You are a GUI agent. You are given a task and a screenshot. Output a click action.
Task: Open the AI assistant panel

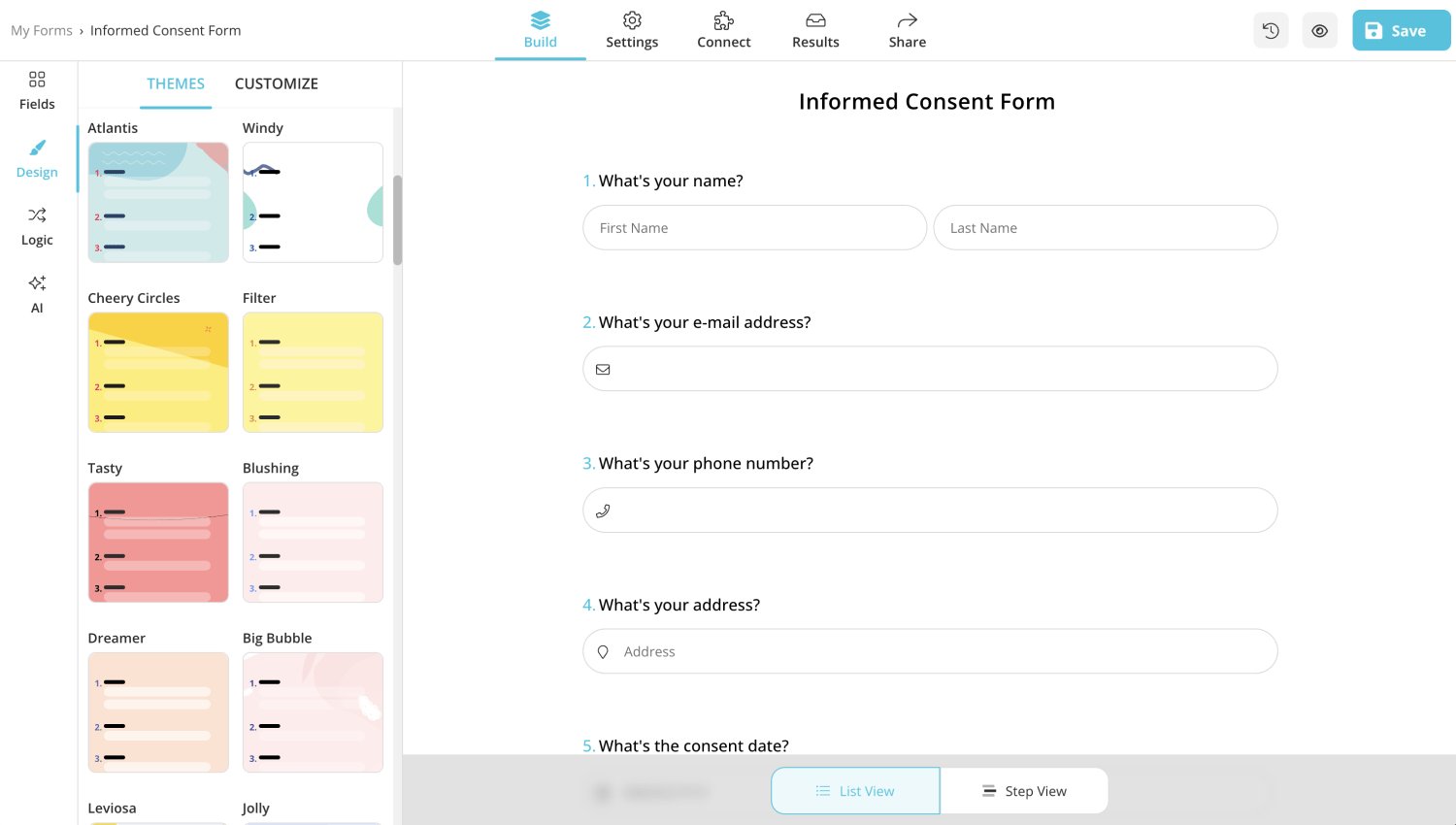coord(36,293)
